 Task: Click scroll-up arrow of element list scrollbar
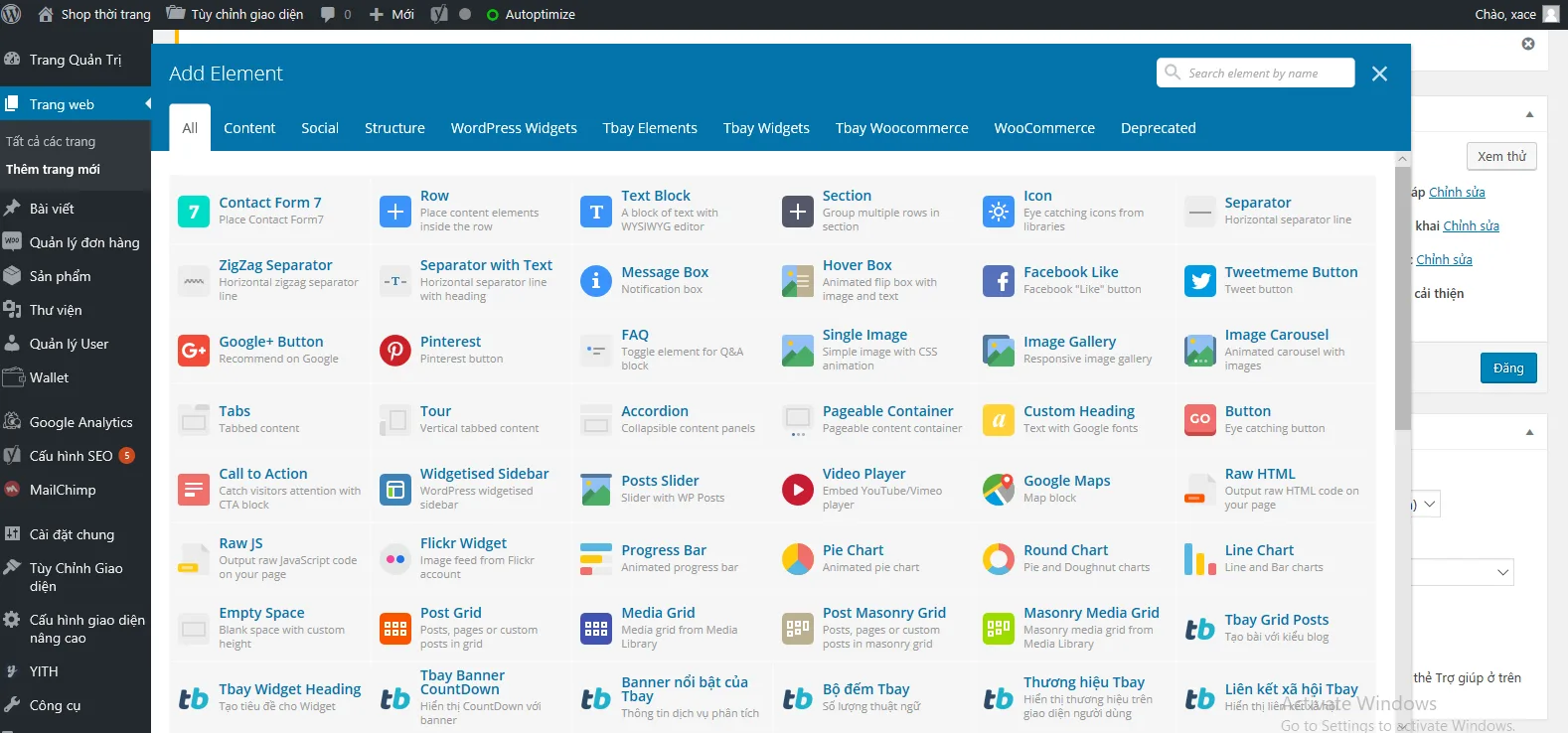(x=1403, y=159)
